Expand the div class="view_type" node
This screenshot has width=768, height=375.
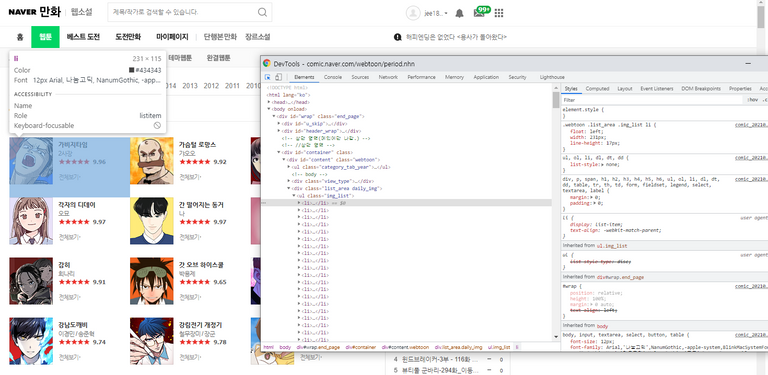pos(288,181)
